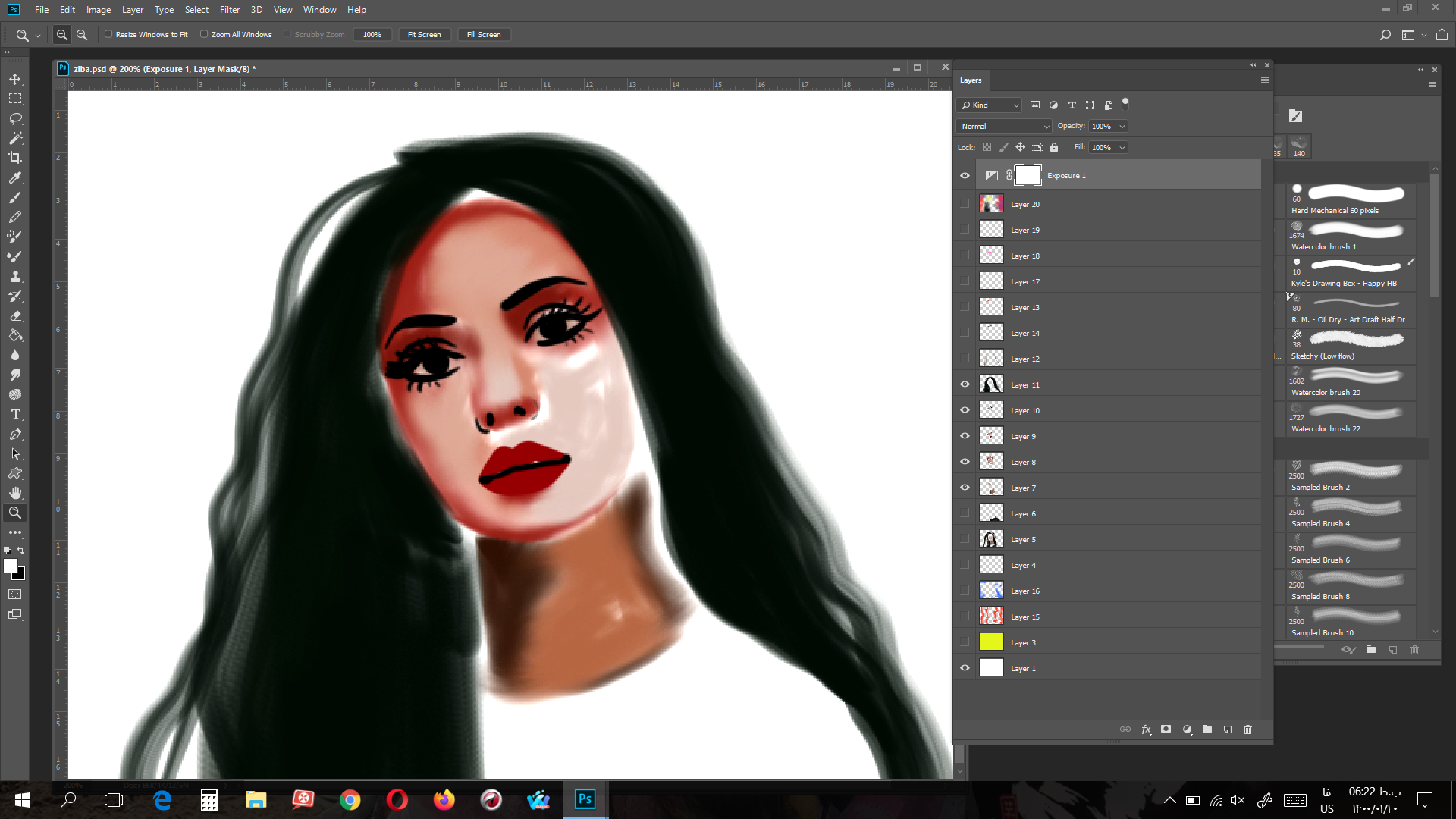Viewport: 1456px width, 819px height.
Task: Select the Horizontal Type tool
Action: pos(15,414)
